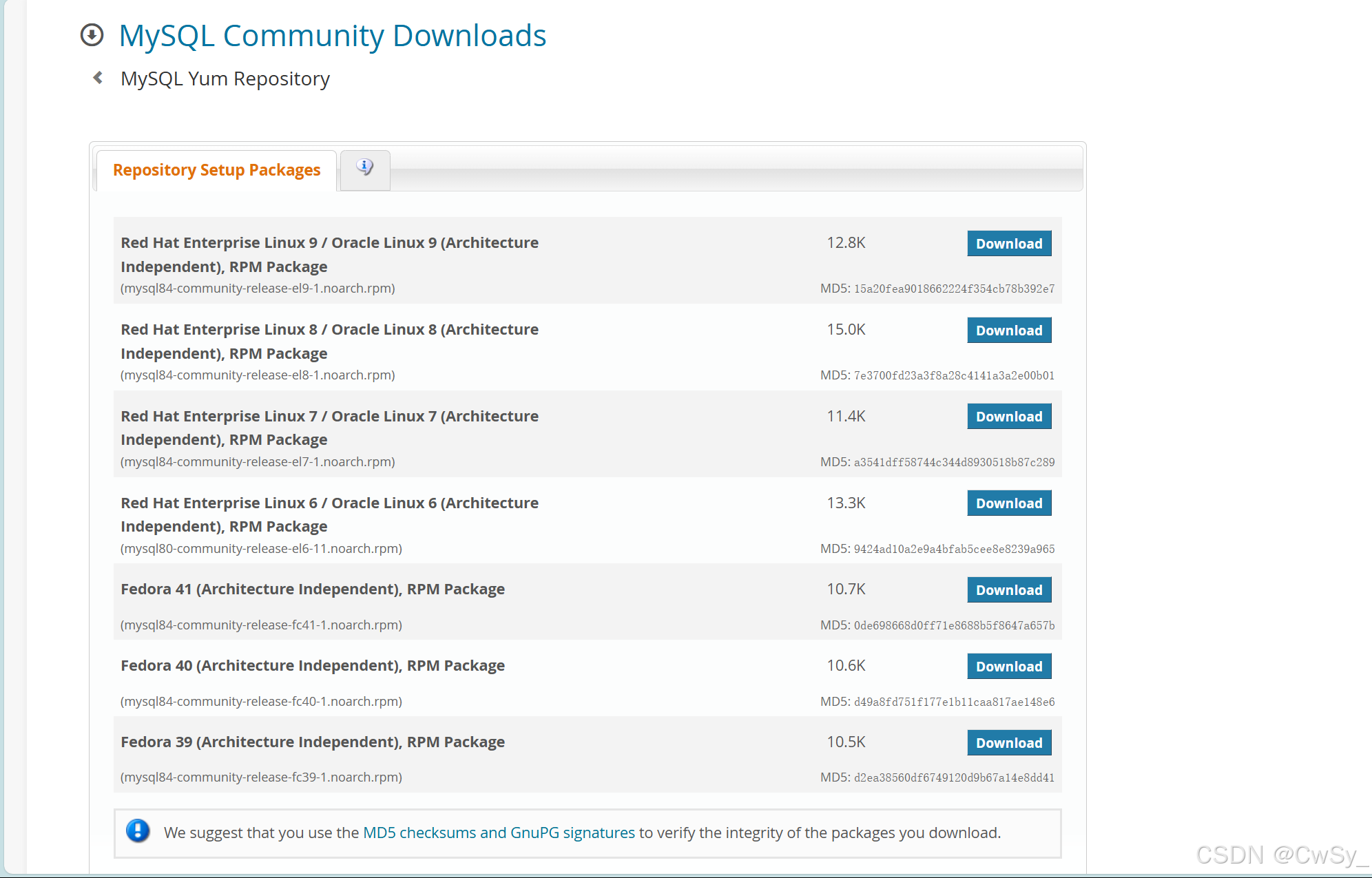Download the Red Hat Enterprise Linux 6 package

coord(1008,503)
